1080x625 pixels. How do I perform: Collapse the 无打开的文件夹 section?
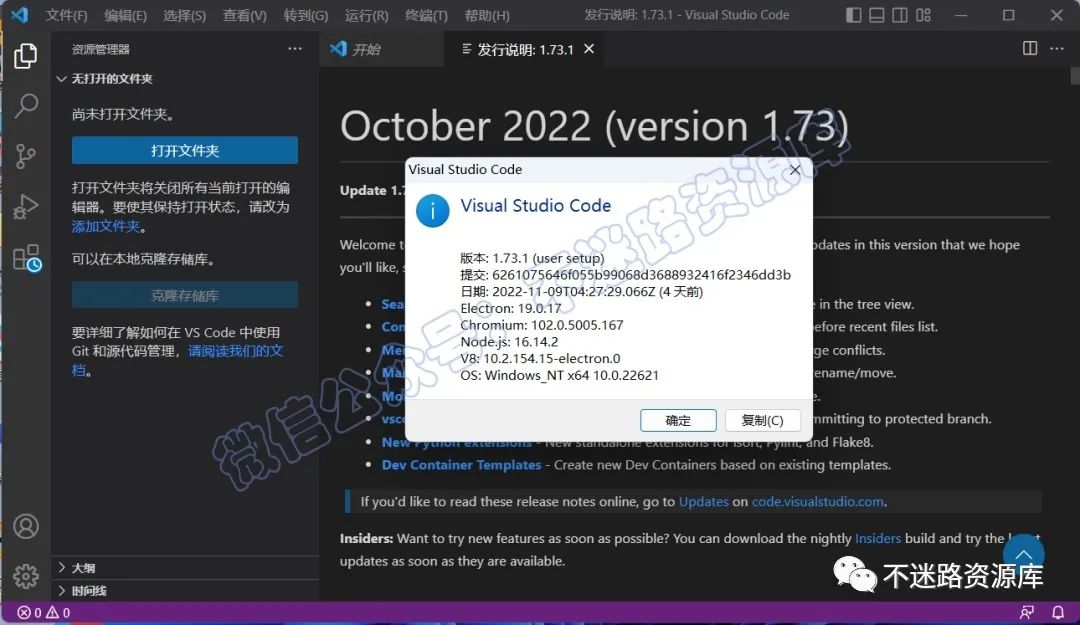pyautogui.click(x=185, y=79)
